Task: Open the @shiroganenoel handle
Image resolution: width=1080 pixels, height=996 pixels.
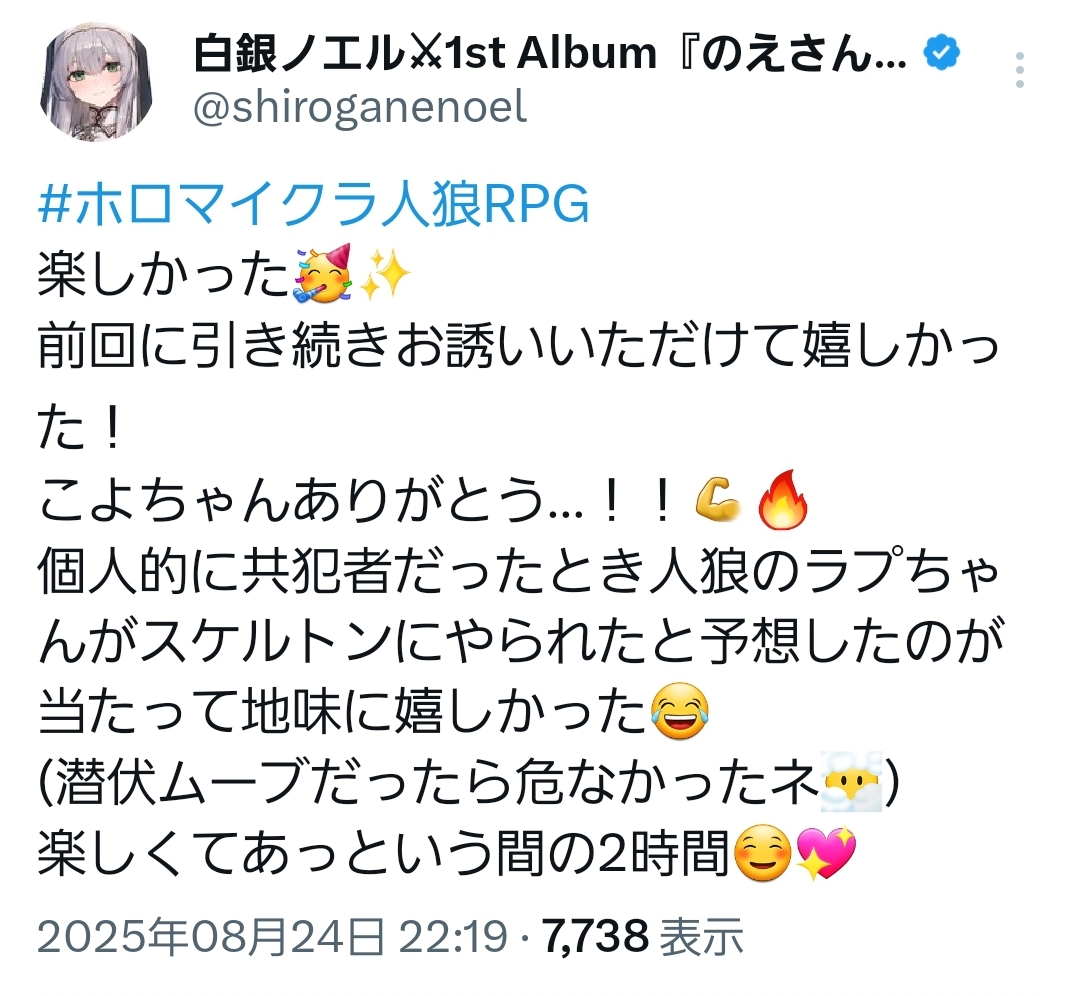Action: (x=360, y=107)
